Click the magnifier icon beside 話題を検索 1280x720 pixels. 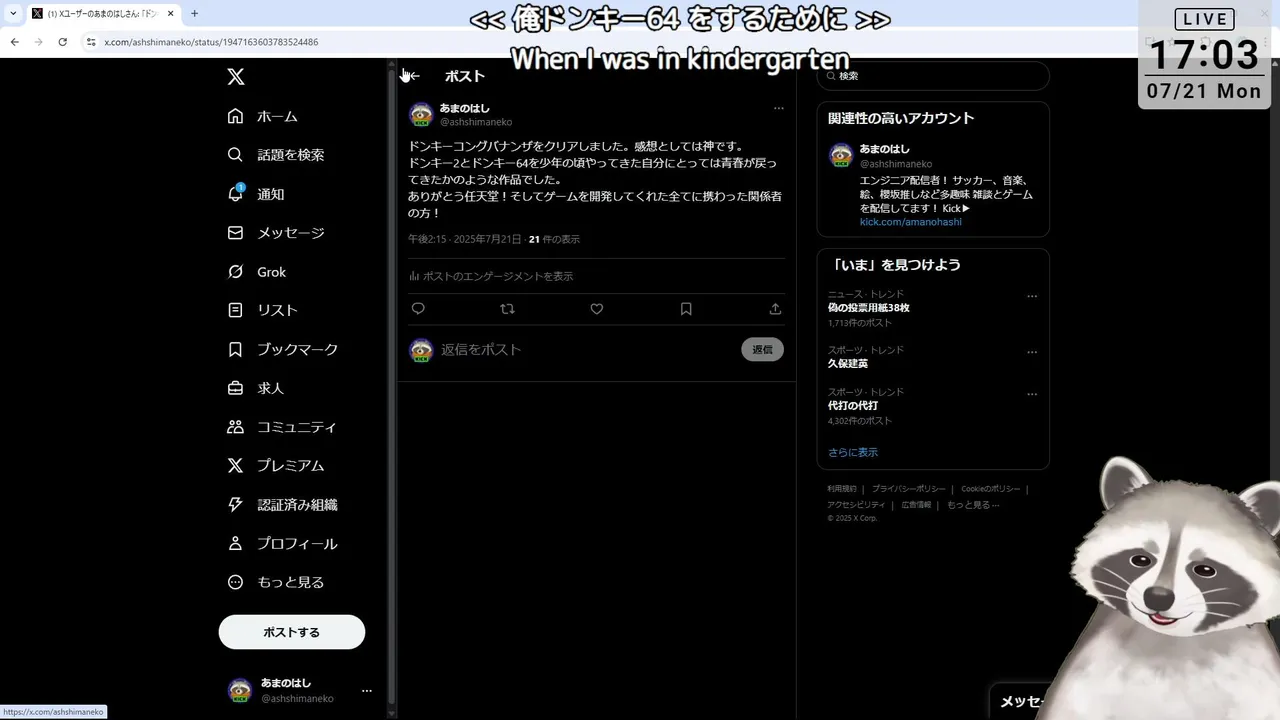tap(235, 155)
